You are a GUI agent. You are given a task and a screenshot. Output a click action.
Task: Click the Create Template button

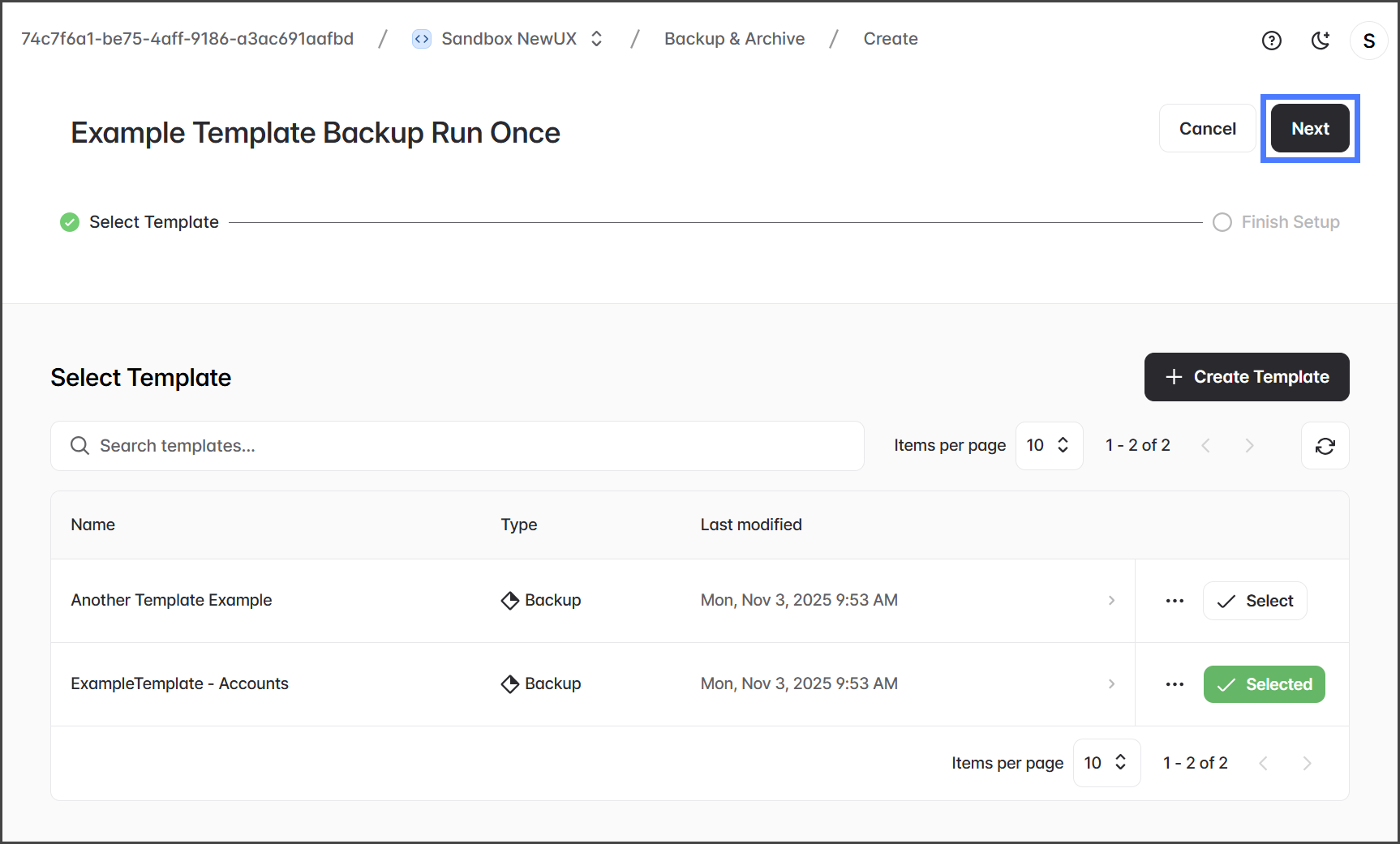click(x=1246, y=377)
